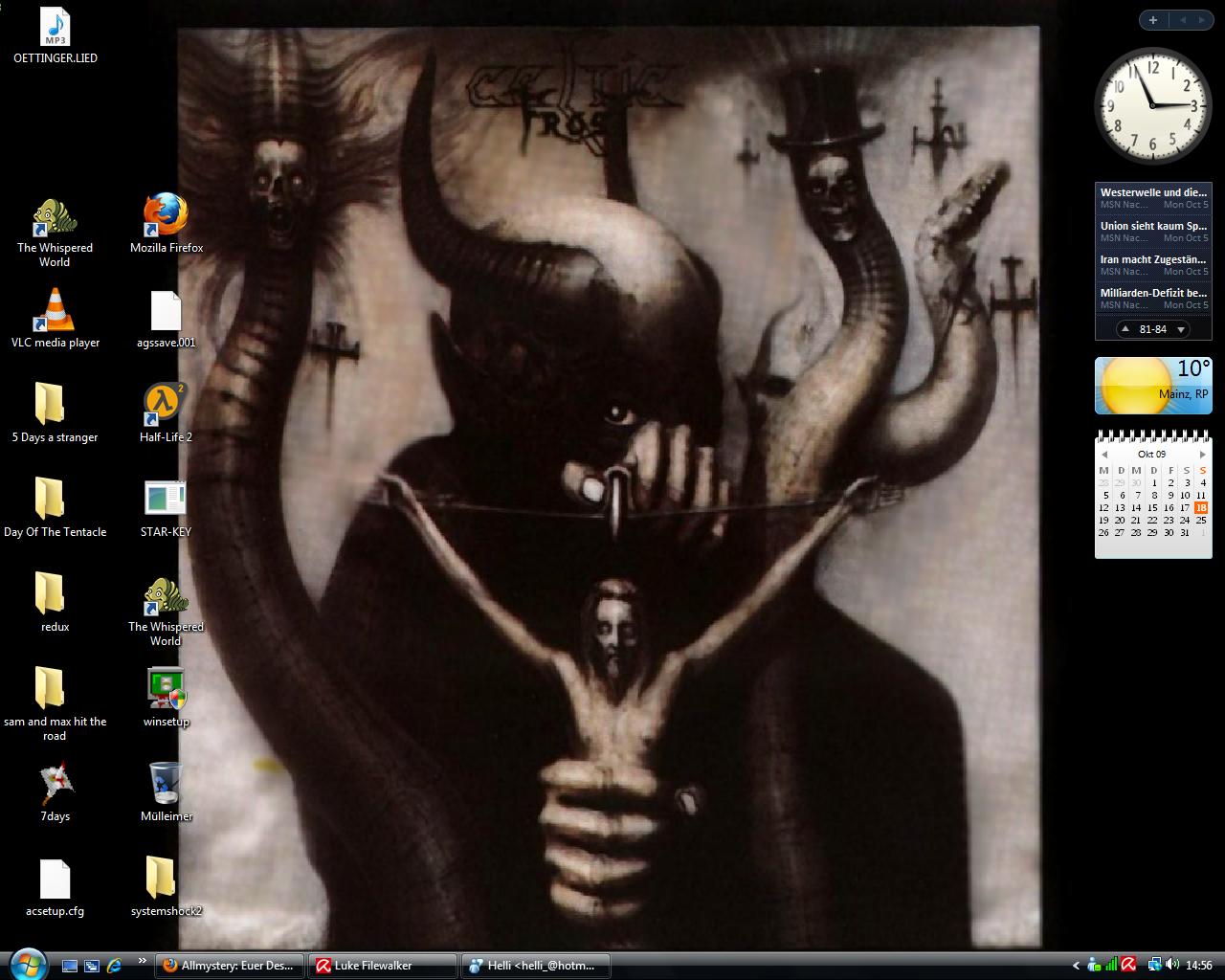Click the Mainz weather gadget

1153,385
